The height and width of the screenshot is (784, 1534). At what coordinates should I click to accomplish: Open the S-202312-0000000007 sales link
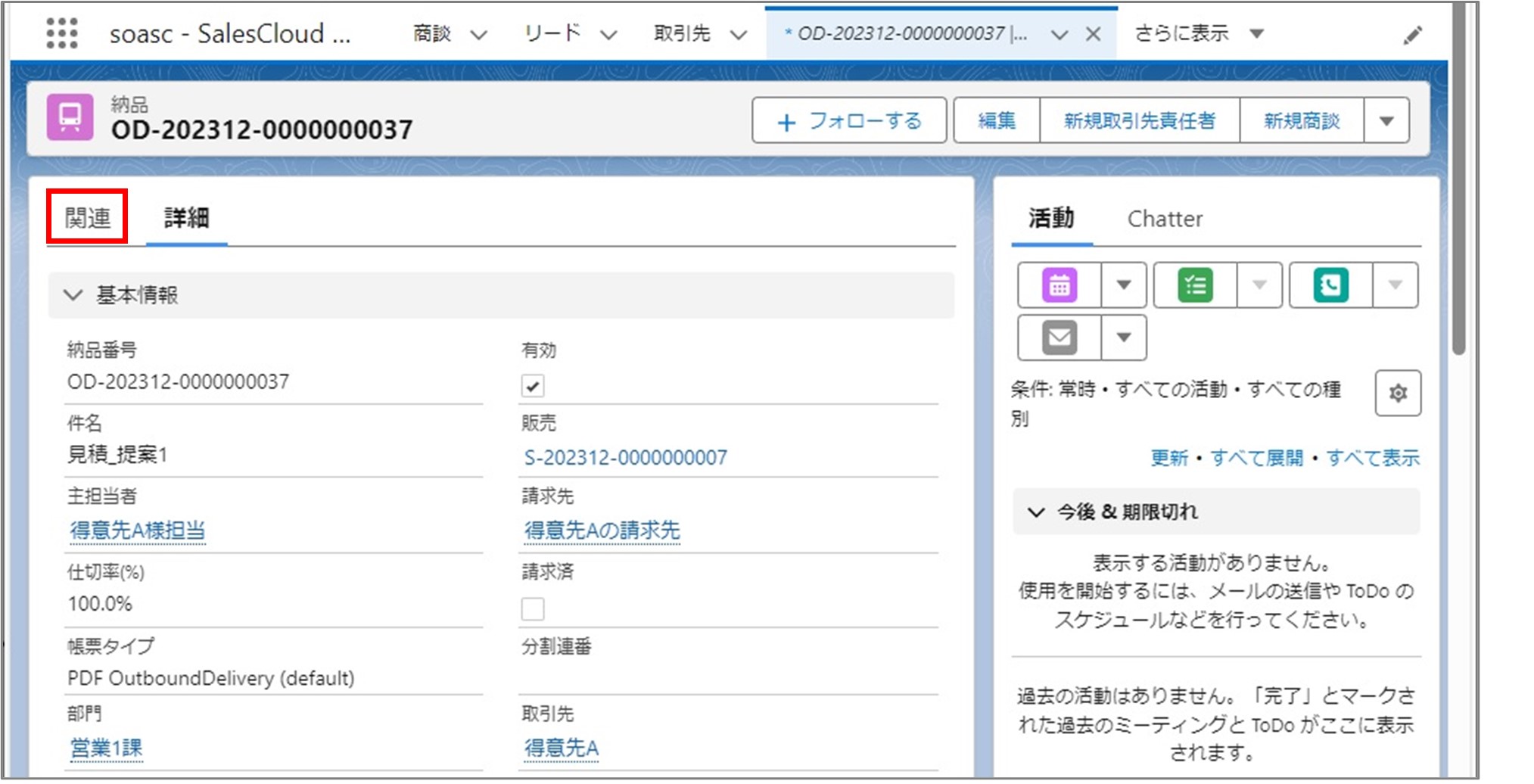coord(625,457)
